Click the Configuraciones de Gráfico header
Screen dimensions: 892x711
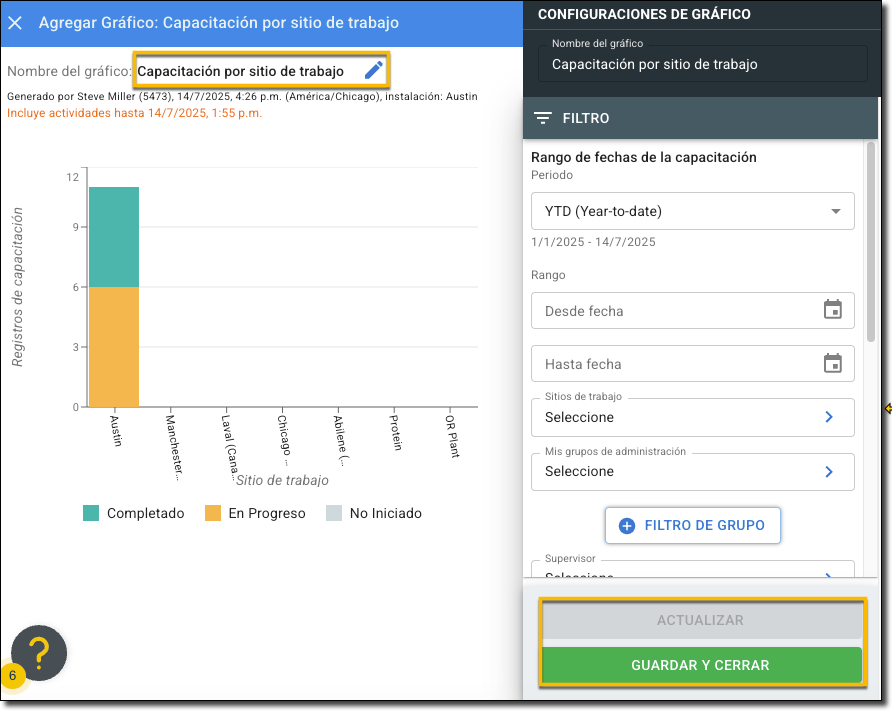tap(644, 14)
